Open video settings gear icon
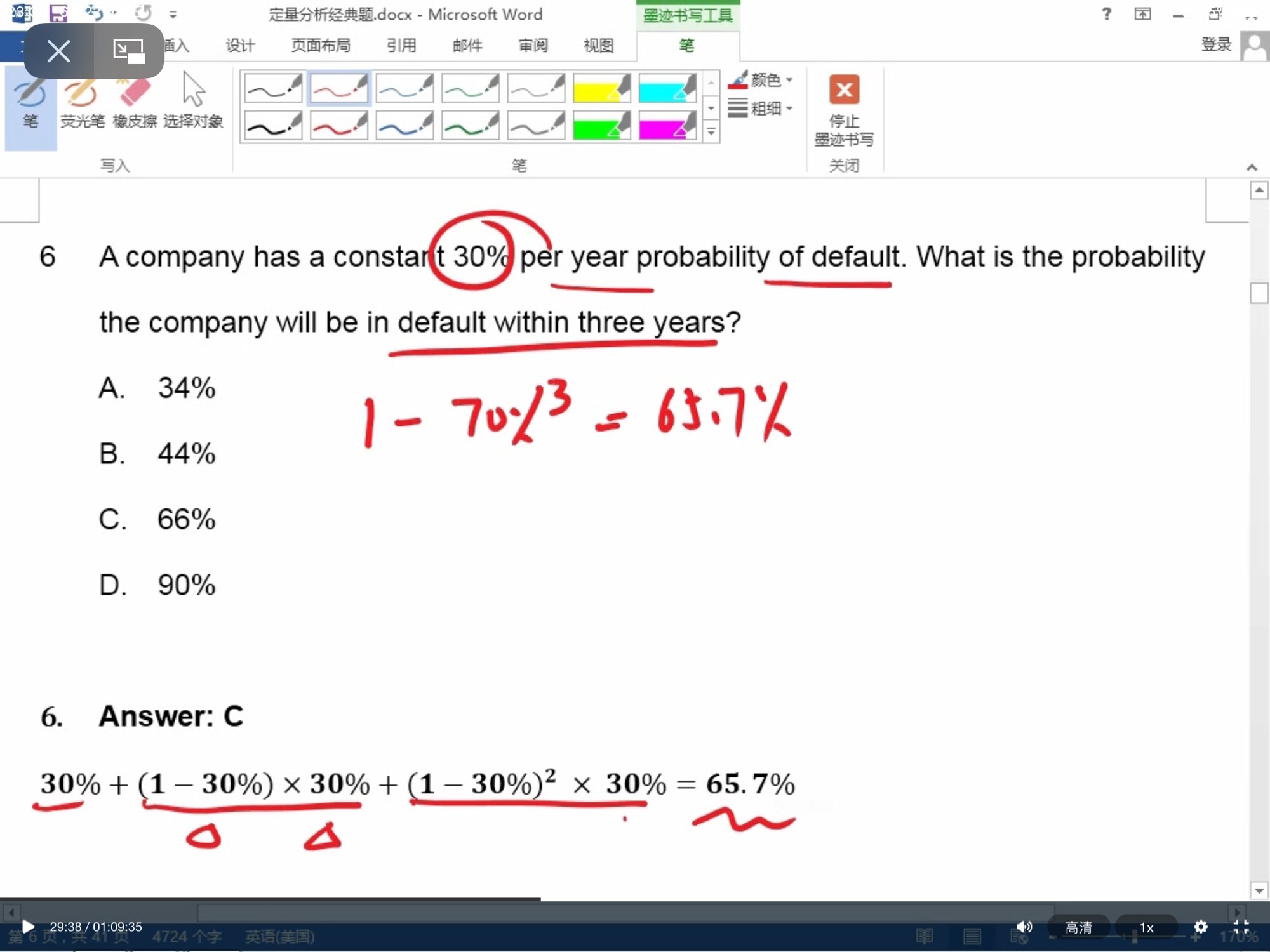 click(x=1200, y=927)
